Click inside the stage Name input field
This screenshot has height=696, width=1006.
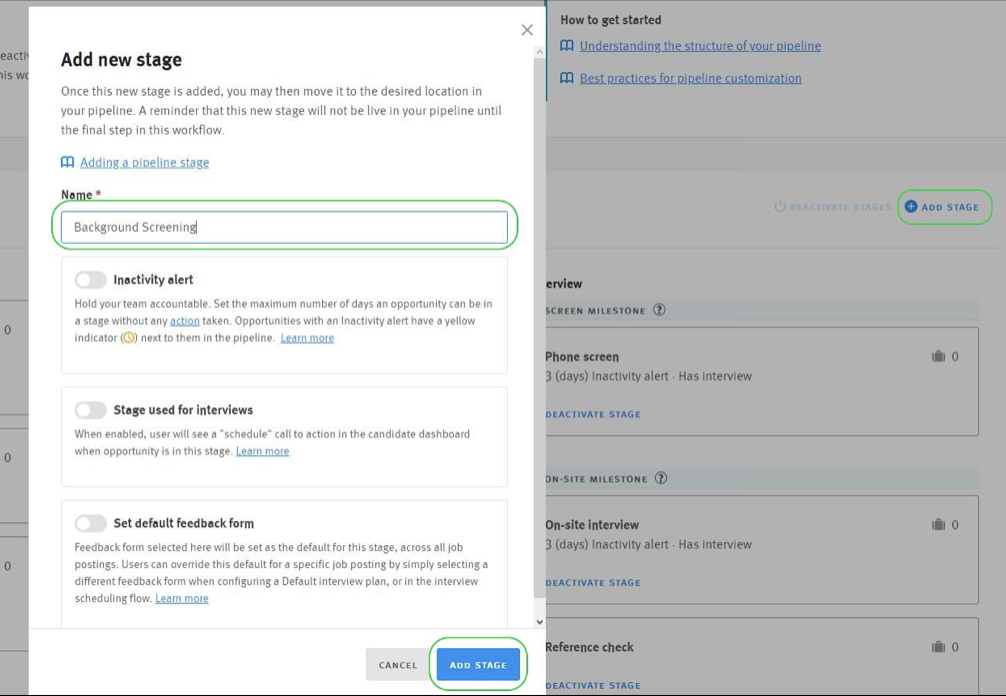284,227
